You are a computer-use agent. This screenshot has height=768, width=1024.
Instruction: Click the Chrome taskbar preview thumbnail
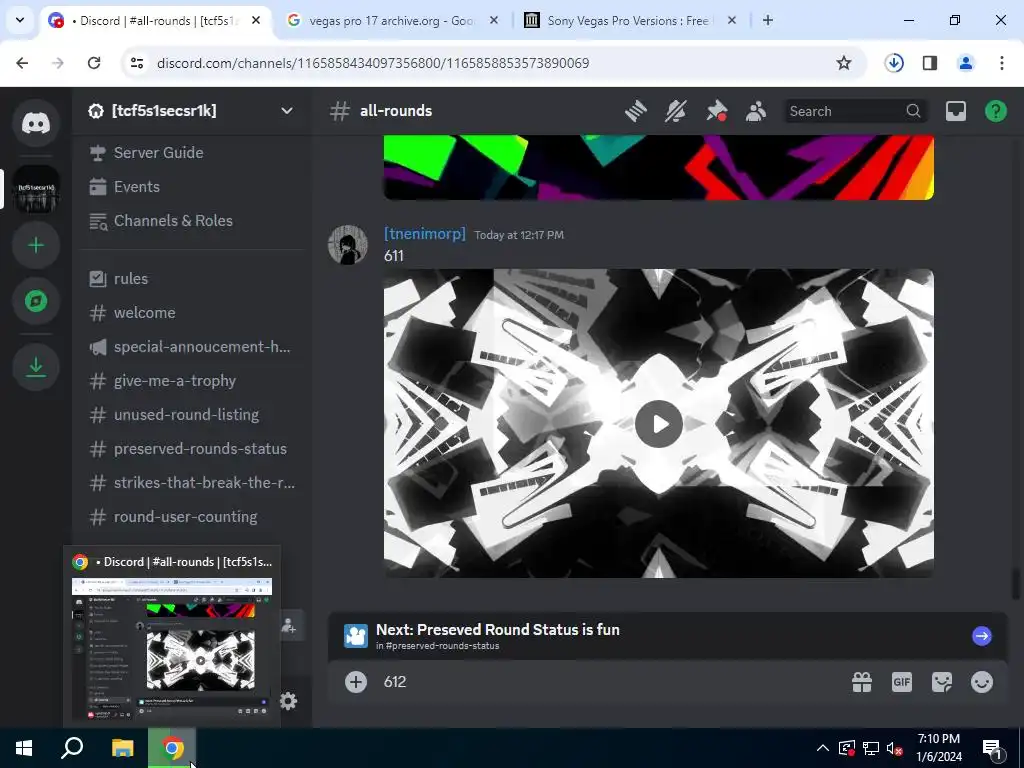(x=172, y=650)
